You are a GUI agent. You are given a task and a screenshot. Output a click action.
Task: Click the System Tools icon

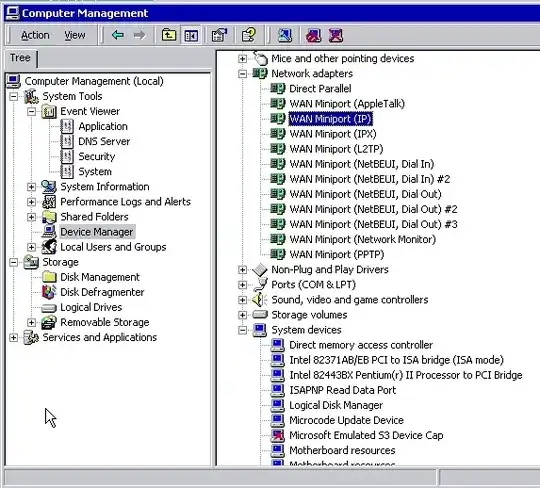click(x=31, y=96)
